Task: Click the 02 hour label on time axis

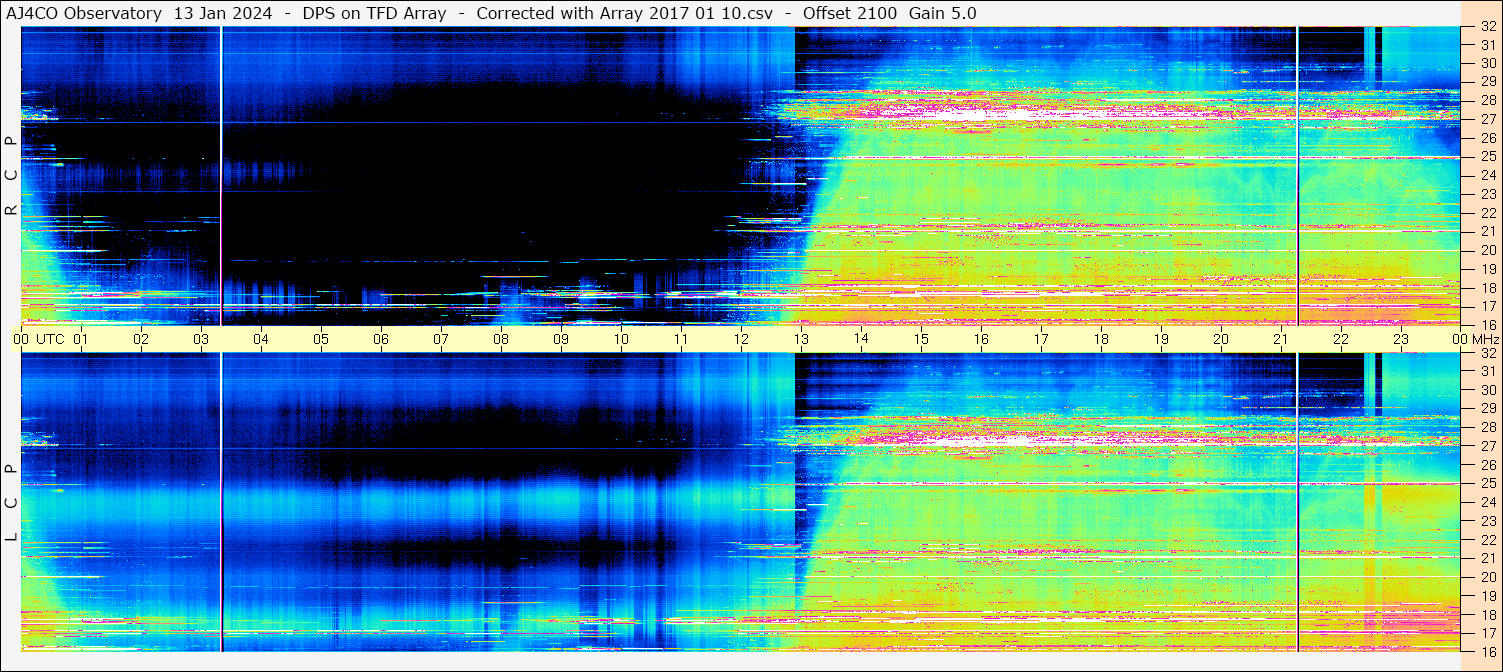Action: [x=141, y=339]
